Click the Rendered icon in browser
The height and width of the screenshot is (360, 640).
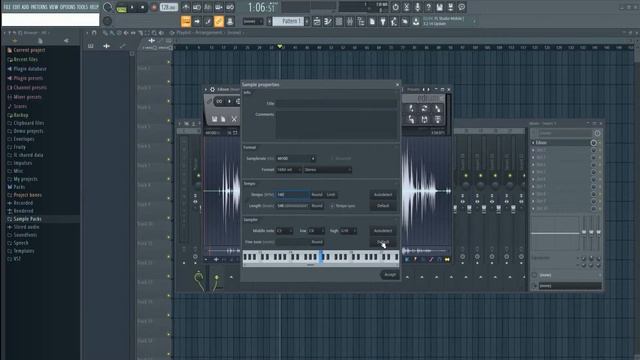click(9, 211)
